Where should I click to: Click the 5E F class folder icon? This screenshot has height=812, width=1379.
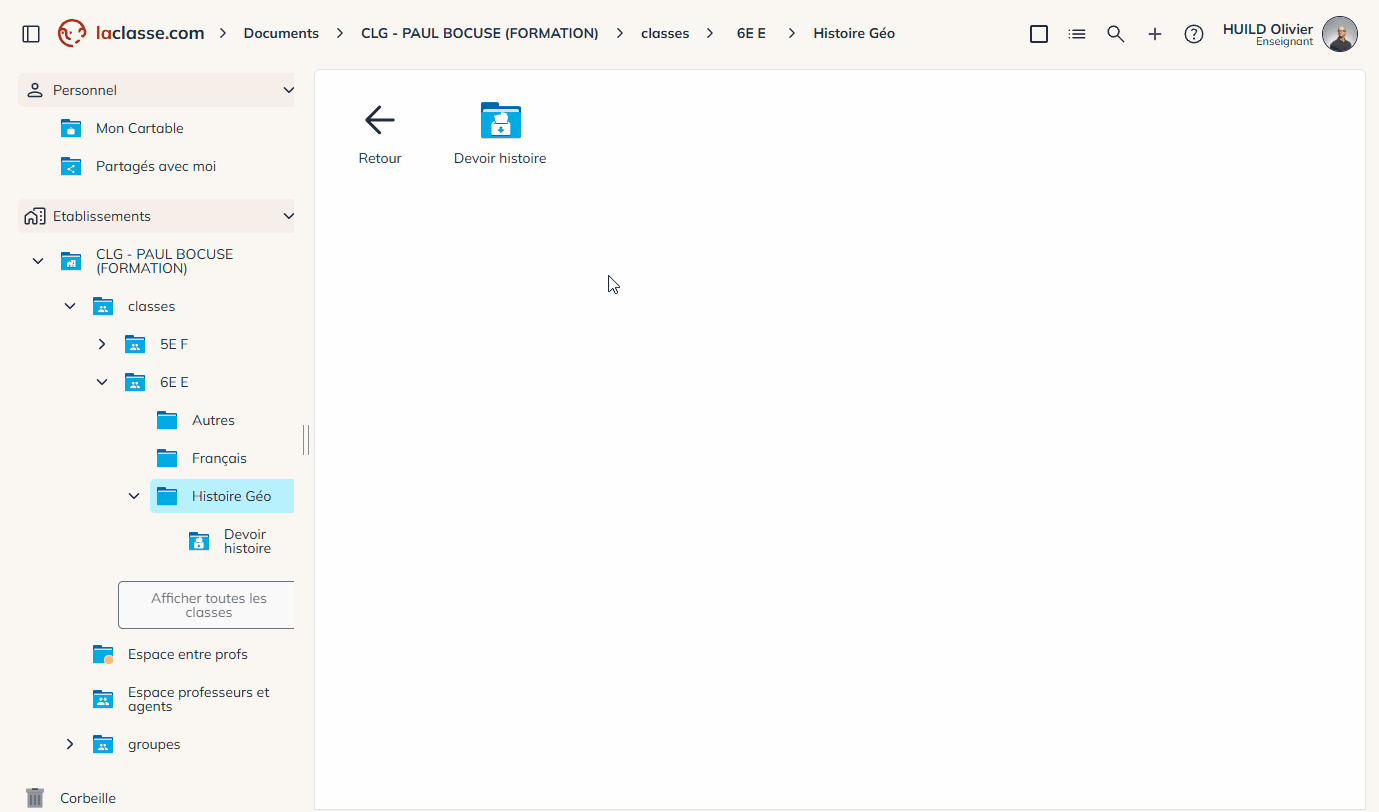tap(135, 344)
